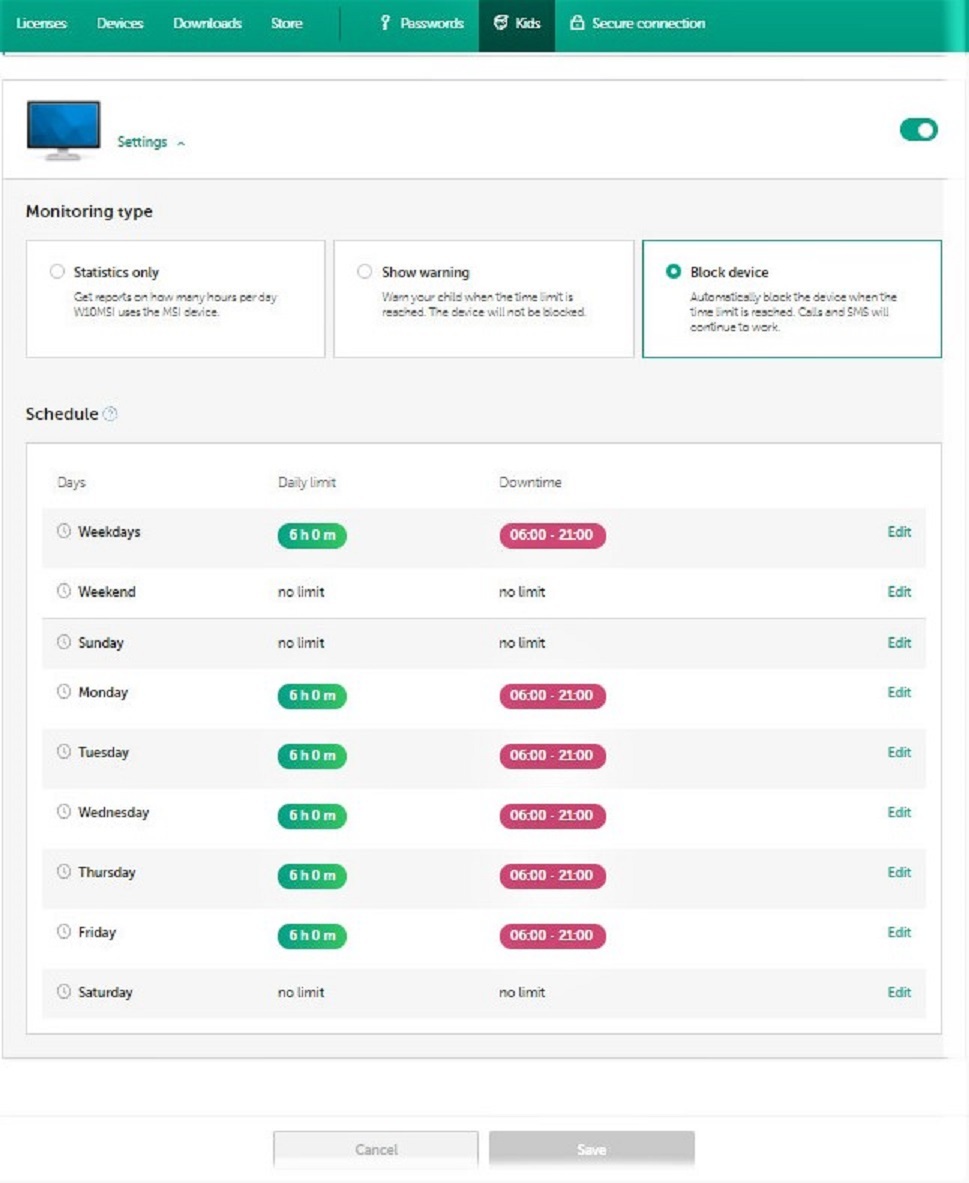Choose the Show warning radio option
This screenshot has height=1183, width=969.
pyautogui.click(x=365, y=272)
